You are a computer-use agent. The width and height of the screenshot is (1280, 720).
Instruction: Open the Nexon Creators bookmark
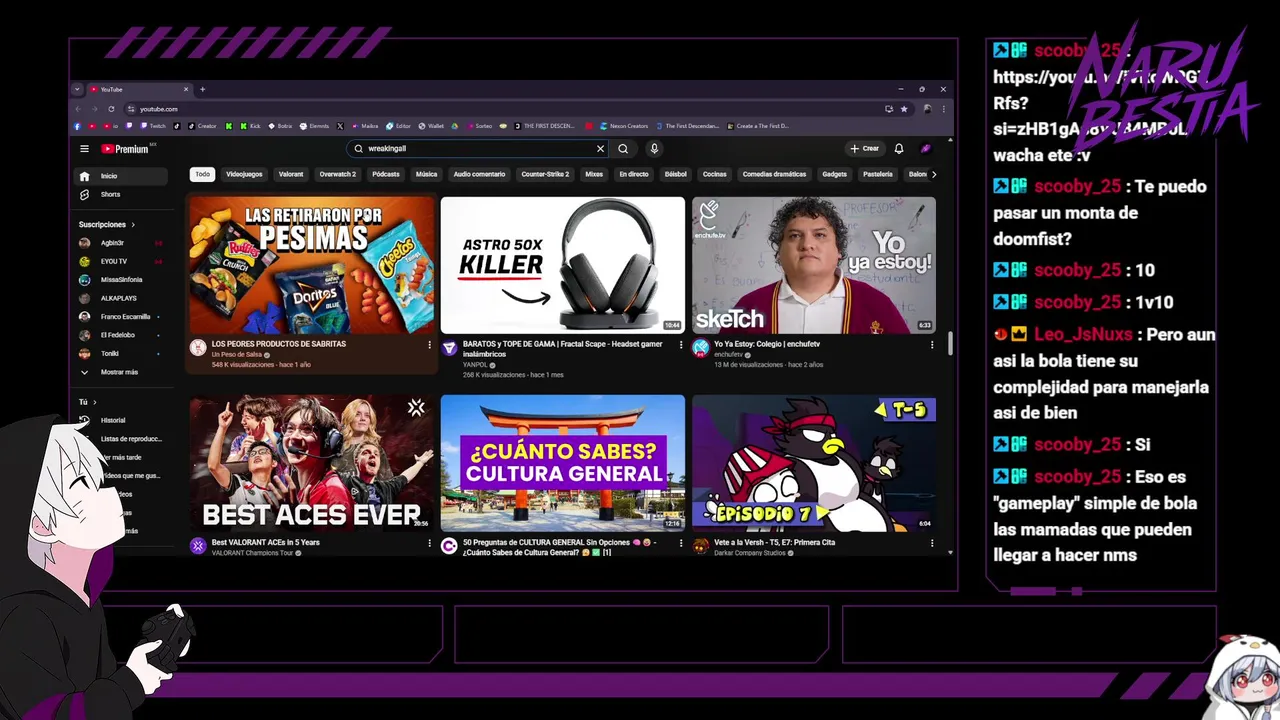pyautogui.click(x=624, y=126)
